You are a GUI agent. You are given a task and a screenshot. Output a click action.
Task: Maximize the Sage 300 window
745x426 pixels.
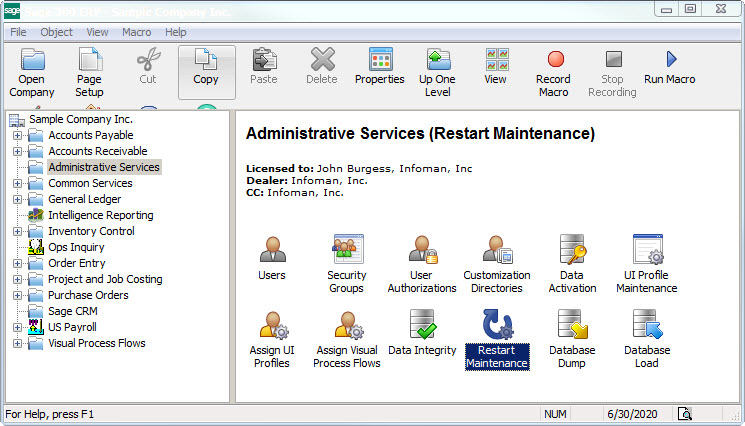point(691,9)
